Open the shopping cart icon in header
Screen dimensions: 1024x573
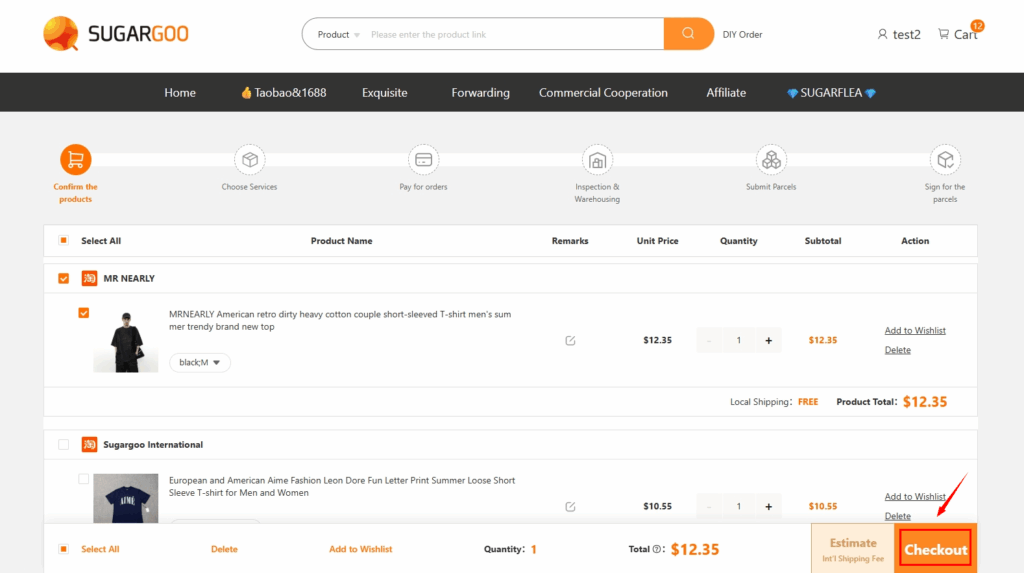943,33
